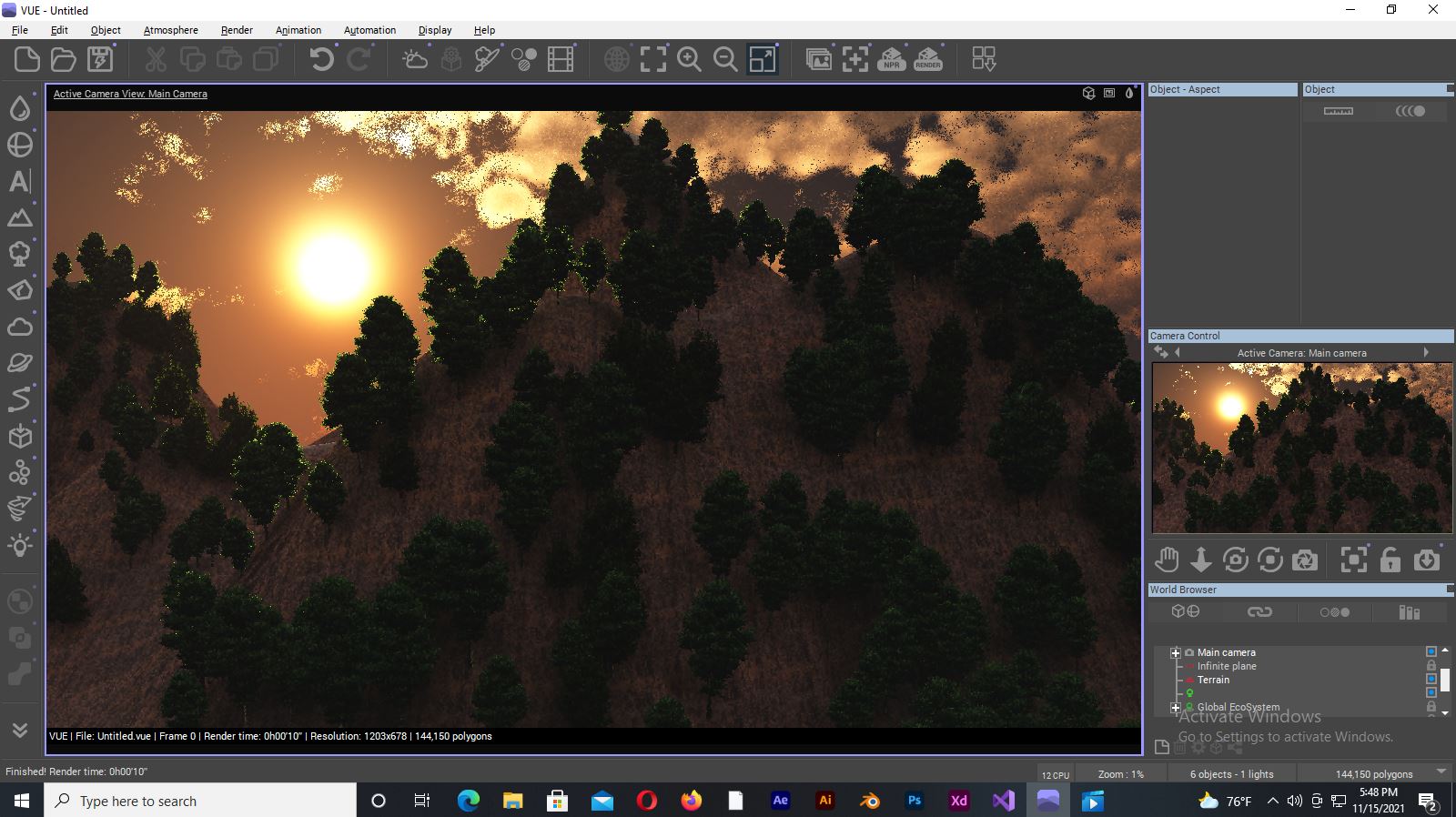
Task: Zoom out with the magnifier minus
Action: point(726,60)
